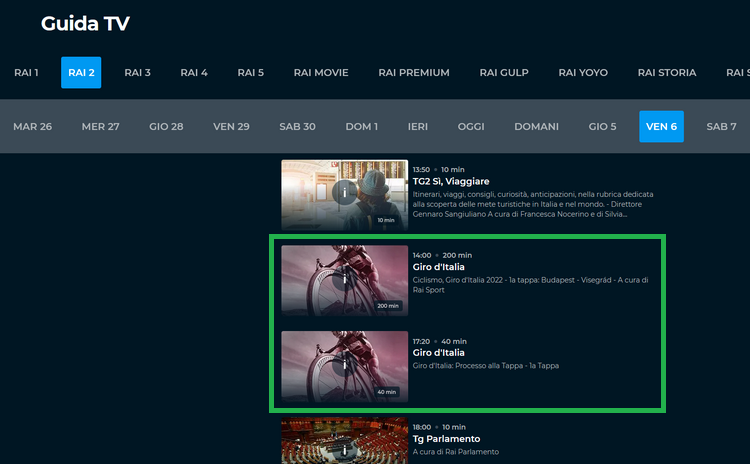Open the 14:00 Giro d'Italia program title
The width and height of the screenshot is (750, 464).
click(439, 267)
